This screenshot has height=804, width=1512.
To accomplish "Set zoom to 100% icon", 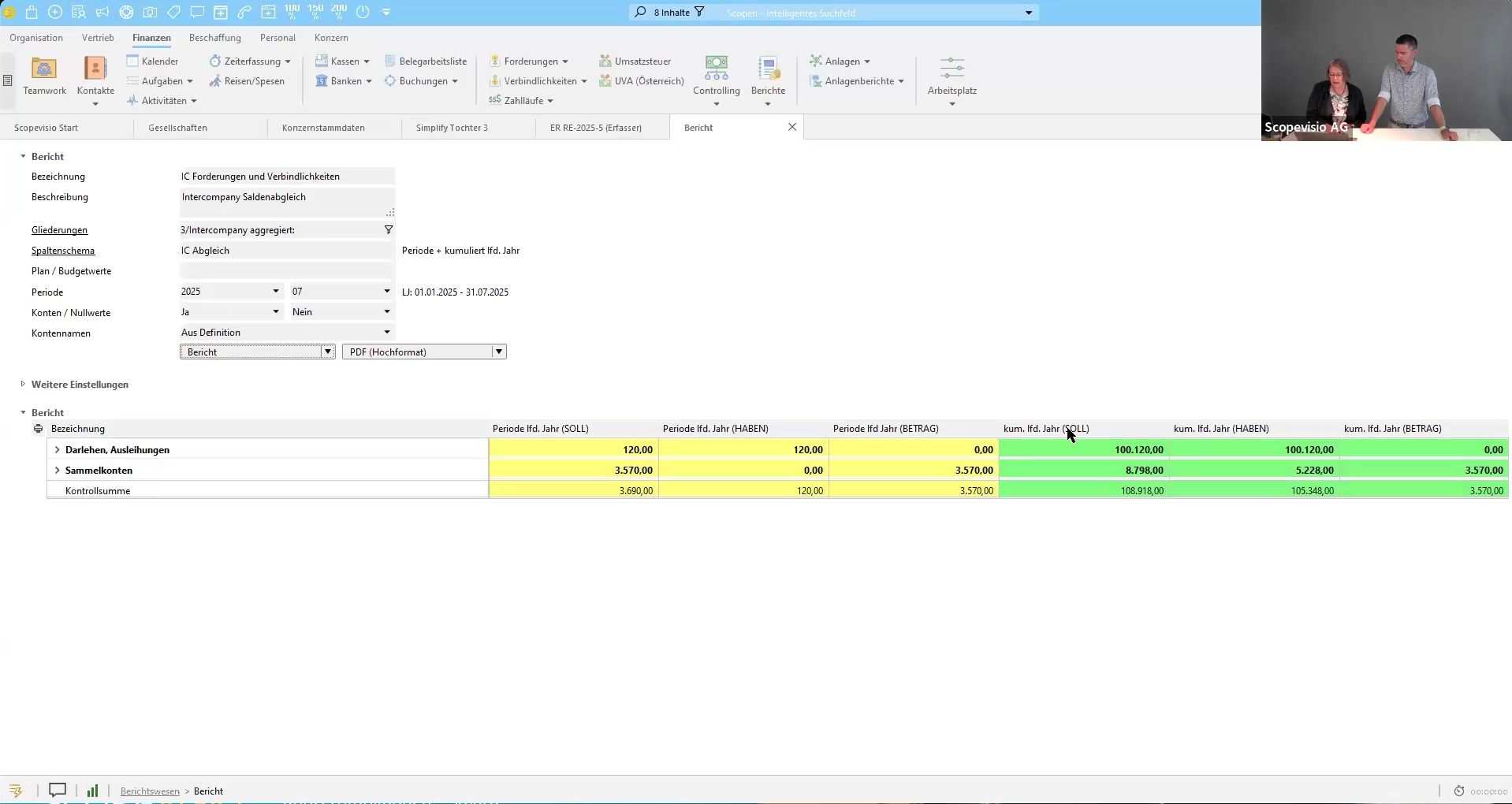I will (x=292, y=13).
